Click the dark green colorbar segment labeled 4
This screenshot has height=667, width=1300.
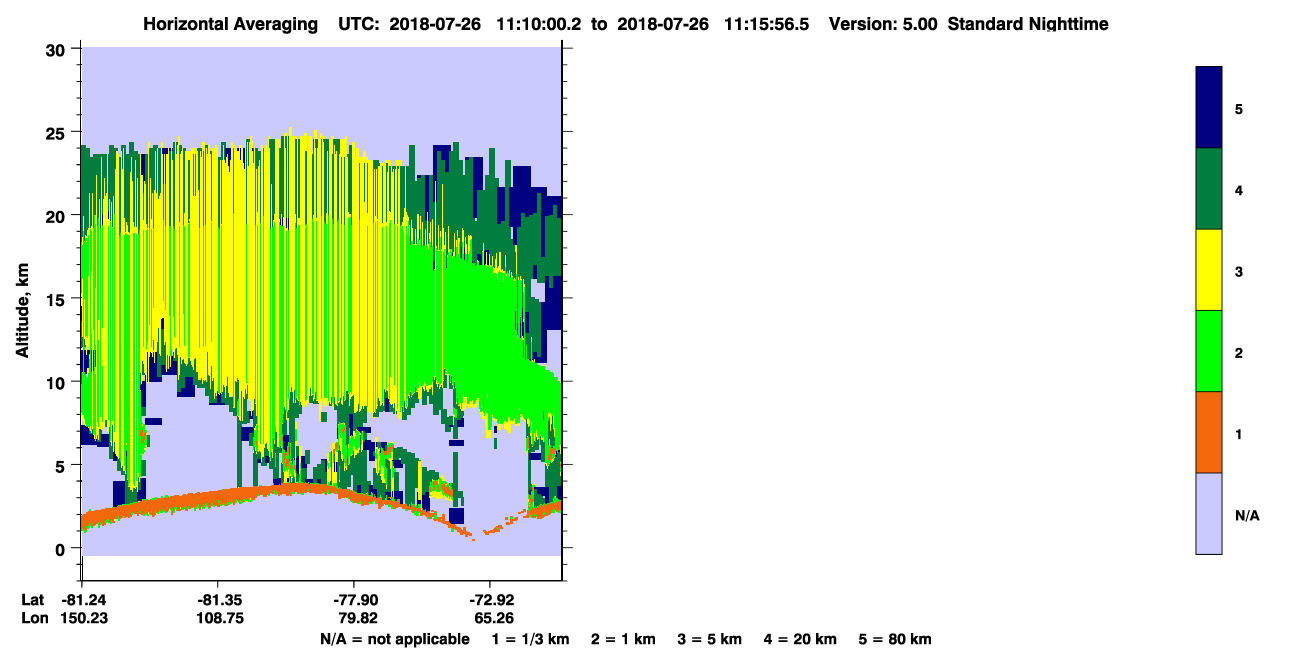coord(1209,189)
